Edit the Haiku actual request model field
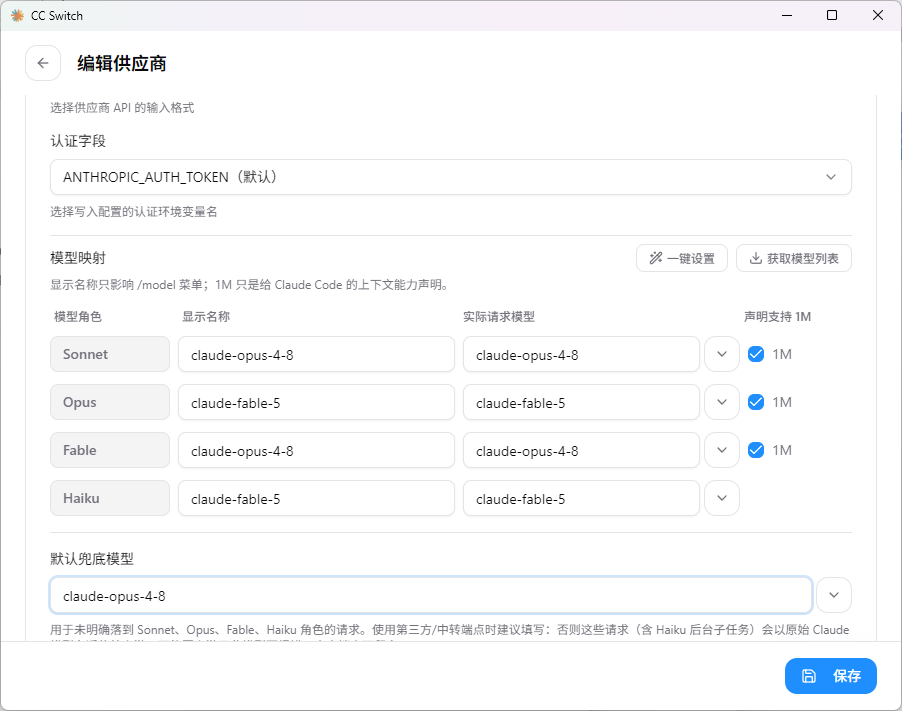Image resolution: width=902 pixels, height=711 pixels. [x=581, y=498]
